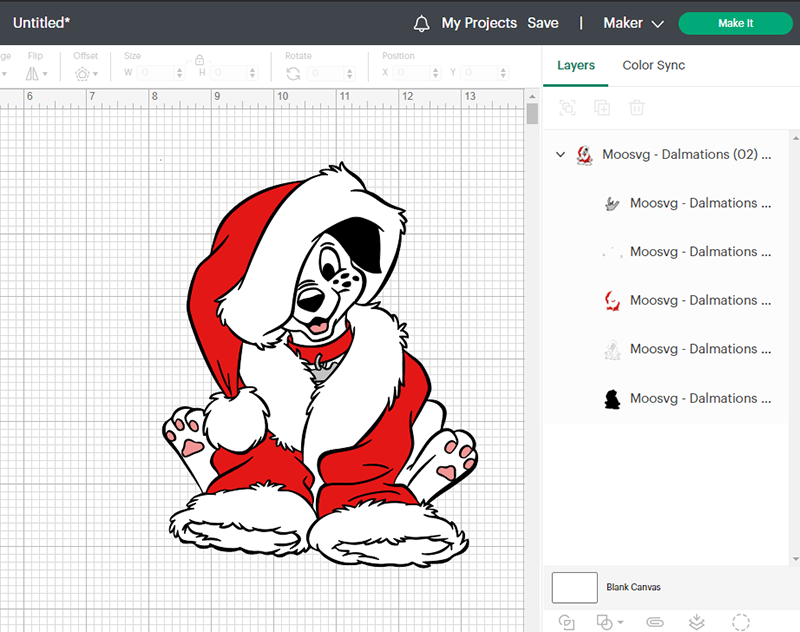This screenshot has height=632, width=800.
Task: Adjust the Position X stepper arrows
Action: (x=435, y=73)
